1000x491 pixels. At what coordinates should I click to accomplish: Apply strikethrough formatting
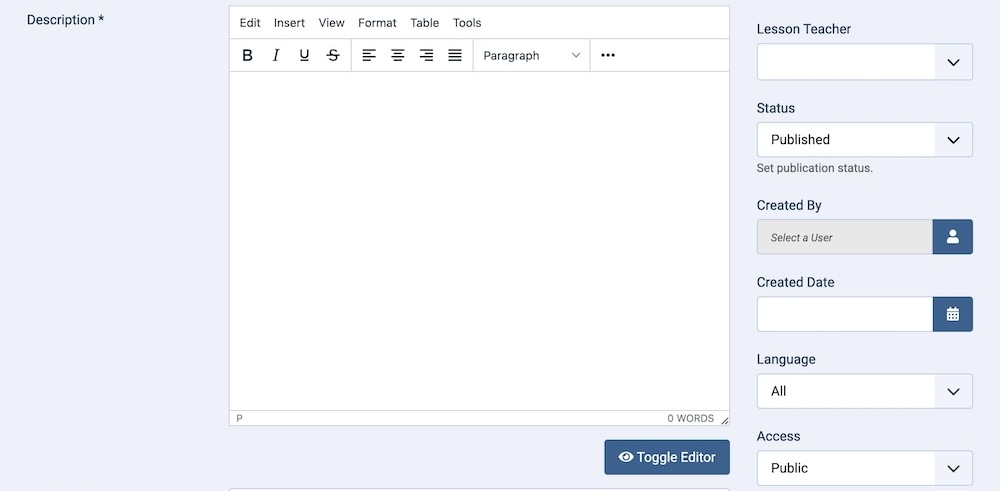pos(333,56)
